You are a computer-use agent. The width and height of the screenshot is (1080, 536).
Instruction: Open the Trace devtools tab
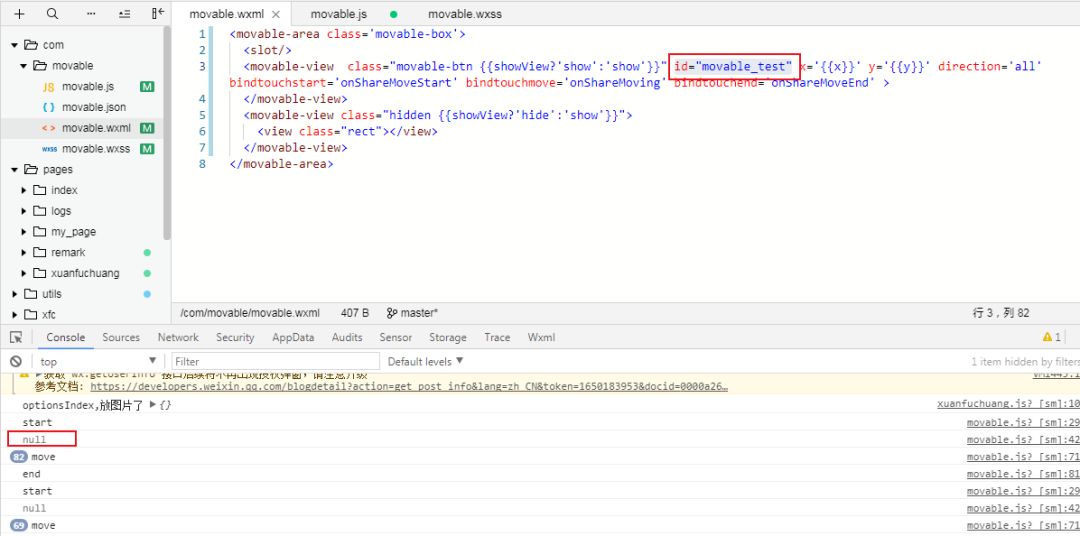[x=497, y=337]
